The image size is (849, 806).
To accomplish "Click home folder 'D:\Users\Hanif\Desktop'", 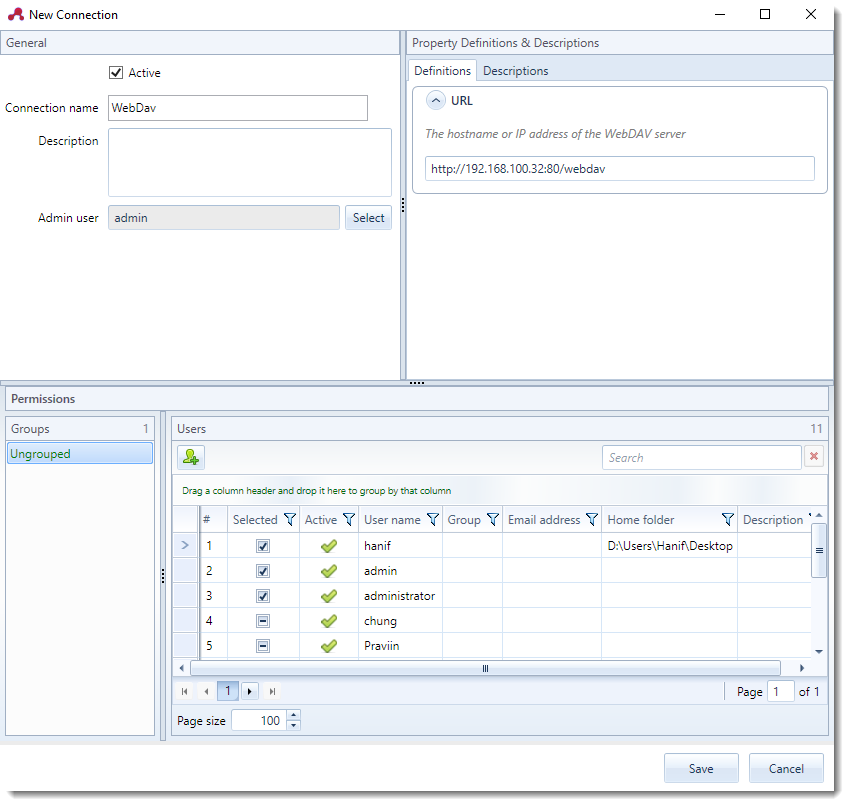I will click(670, 546).
